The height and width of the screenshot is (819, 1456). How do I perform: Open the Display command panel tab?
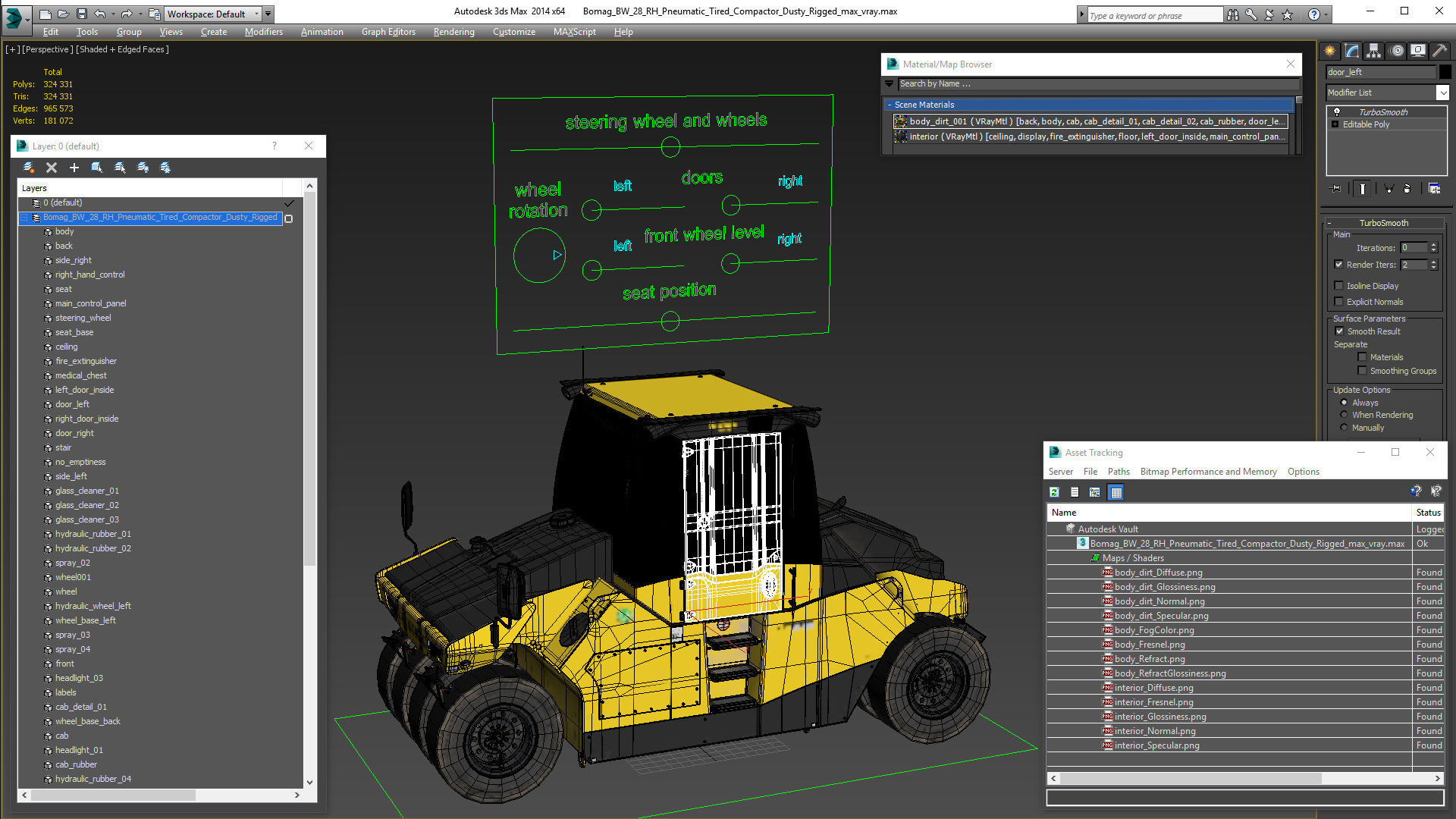pos(1418,51)
